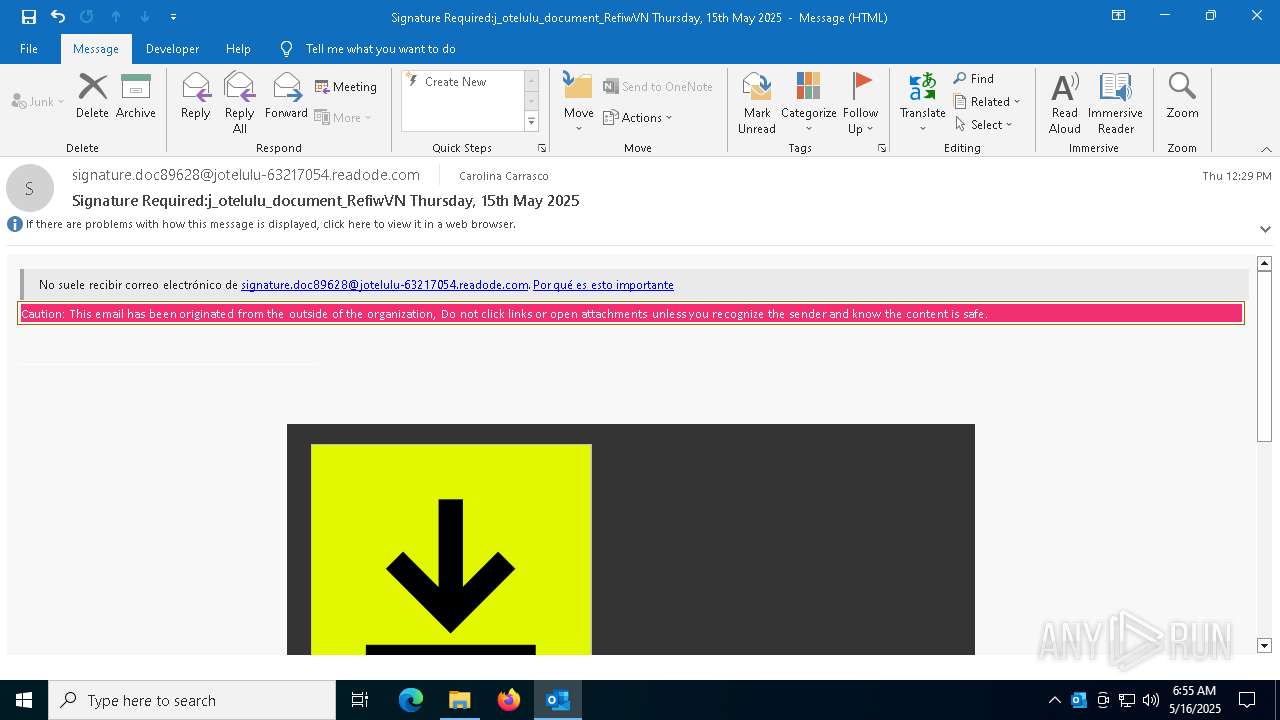Screen dimensions: 1280x720
Task: Open the Related dropdown
Action: click(987, 102)
